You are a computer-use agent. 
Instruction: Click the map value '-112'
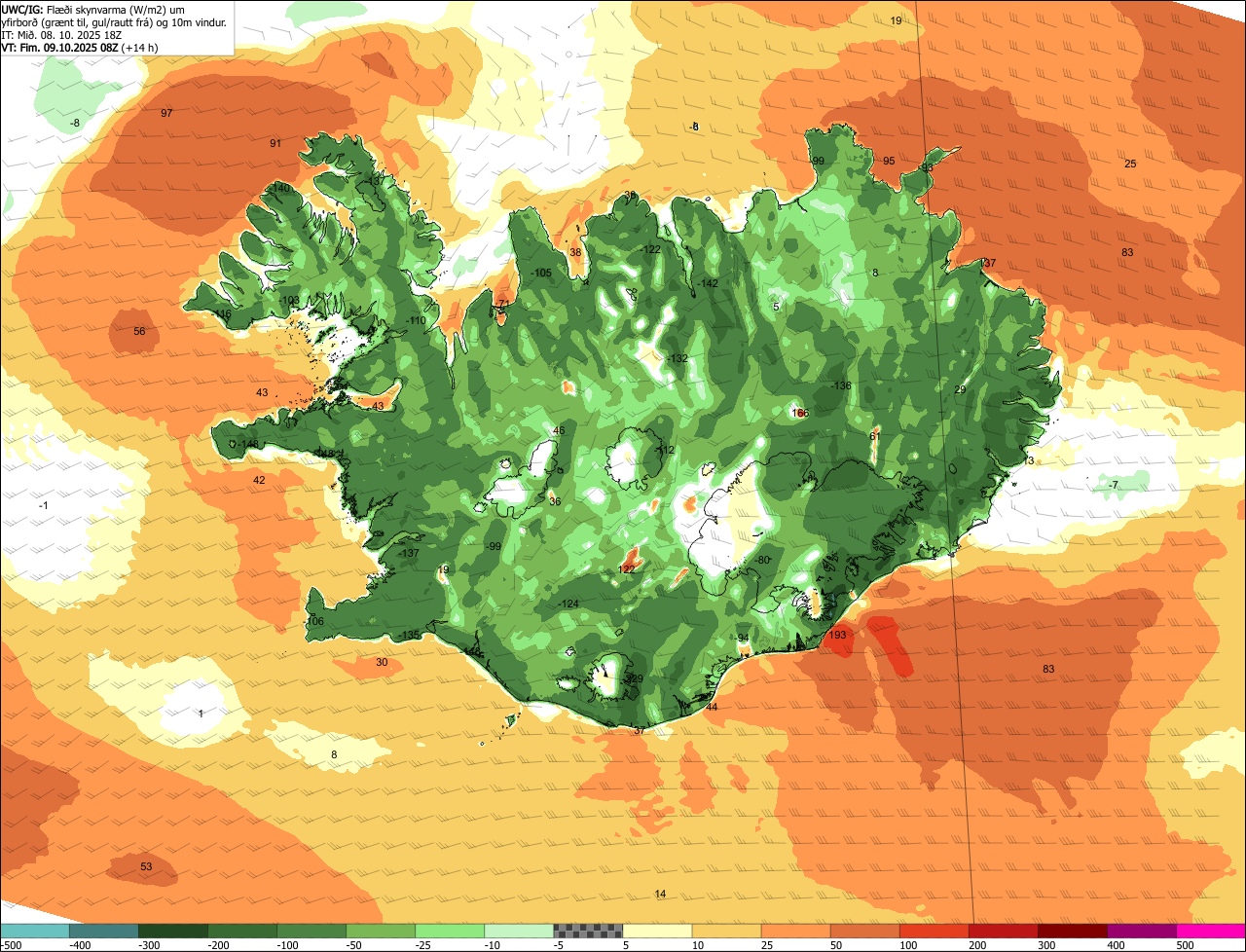[664, 450]
